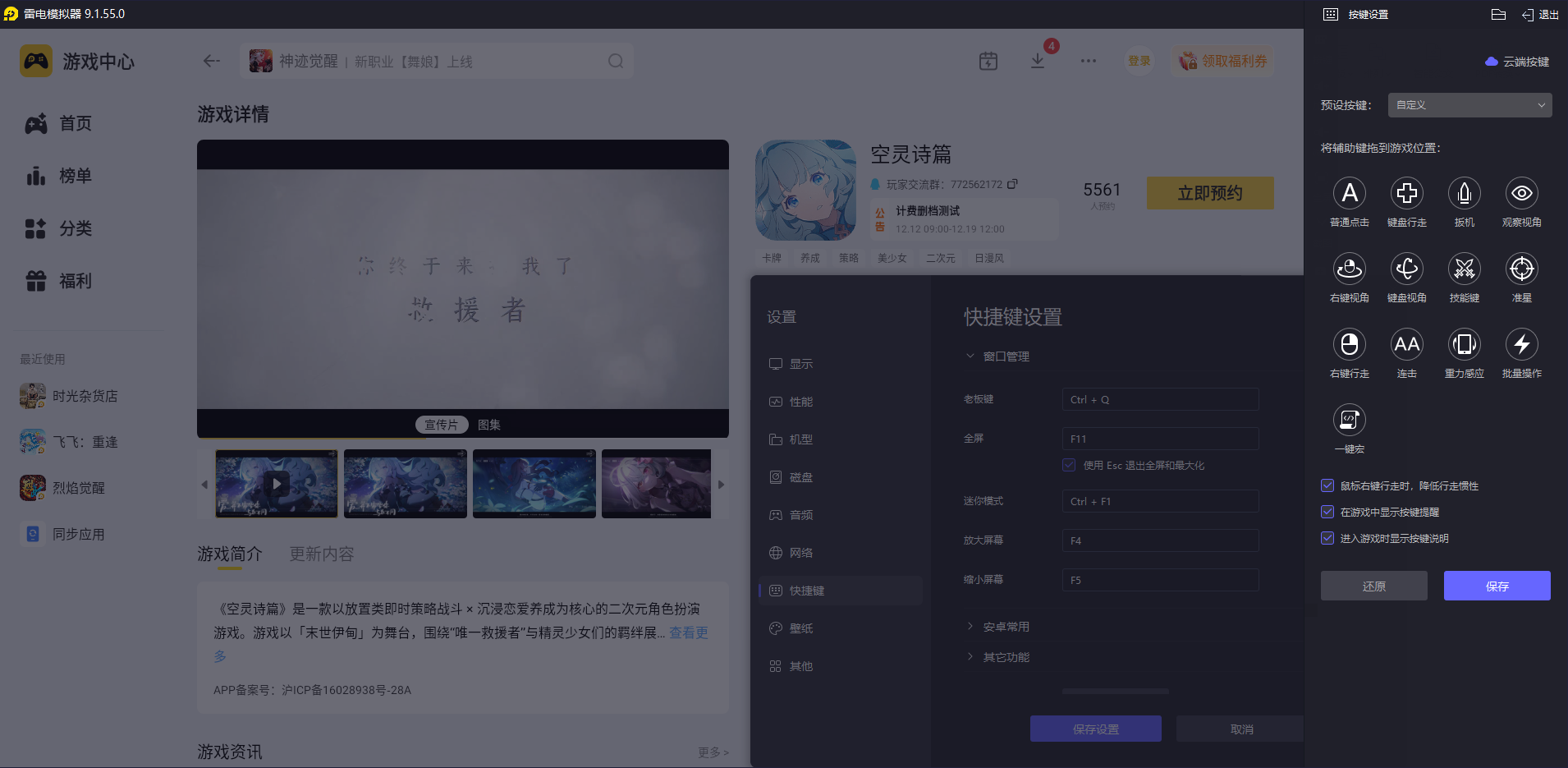Select the 一键宏 macro icon
This screenshot has height=768, width=1568.
[1349, 421]
